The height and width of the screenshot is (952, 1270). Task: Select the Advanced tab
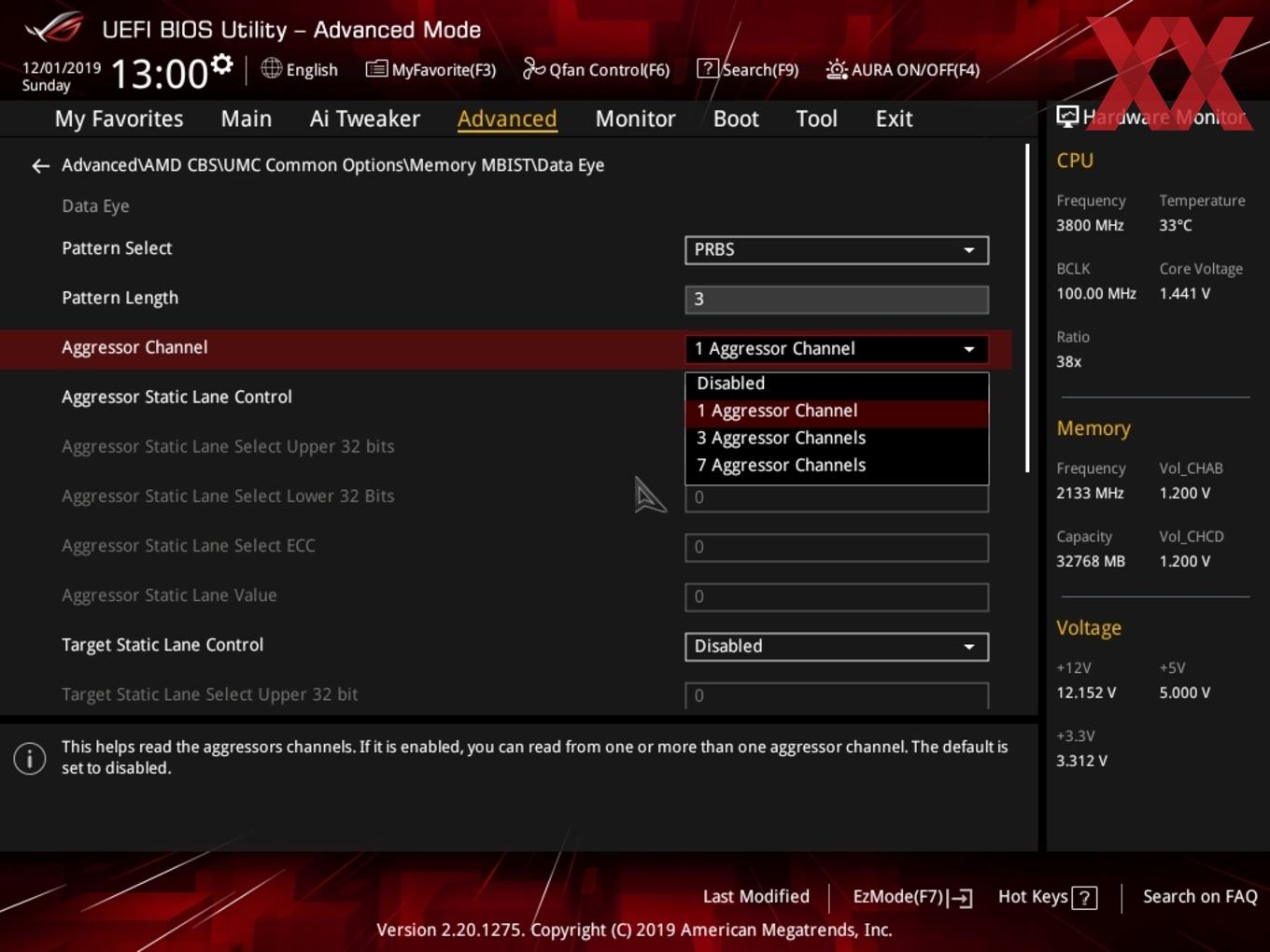click(x=507, y=119)
